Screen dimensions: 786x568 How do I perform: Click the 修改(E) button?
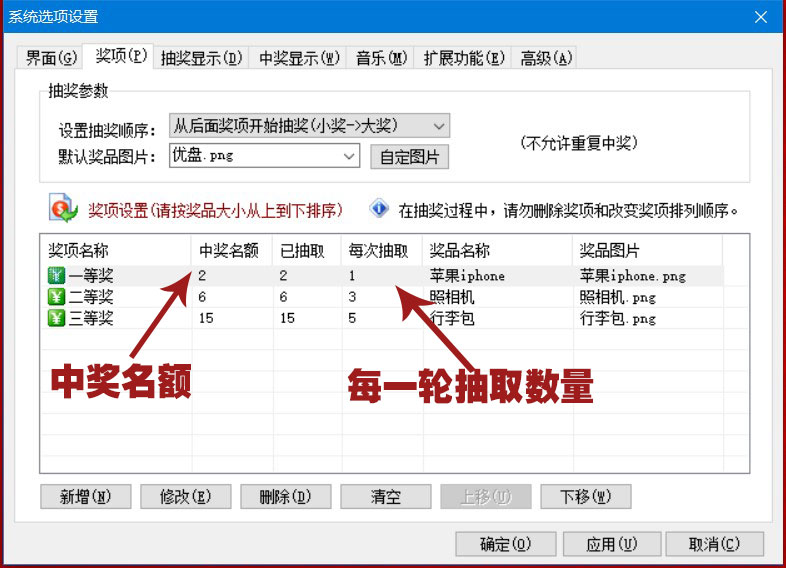(x=185, y=496)
